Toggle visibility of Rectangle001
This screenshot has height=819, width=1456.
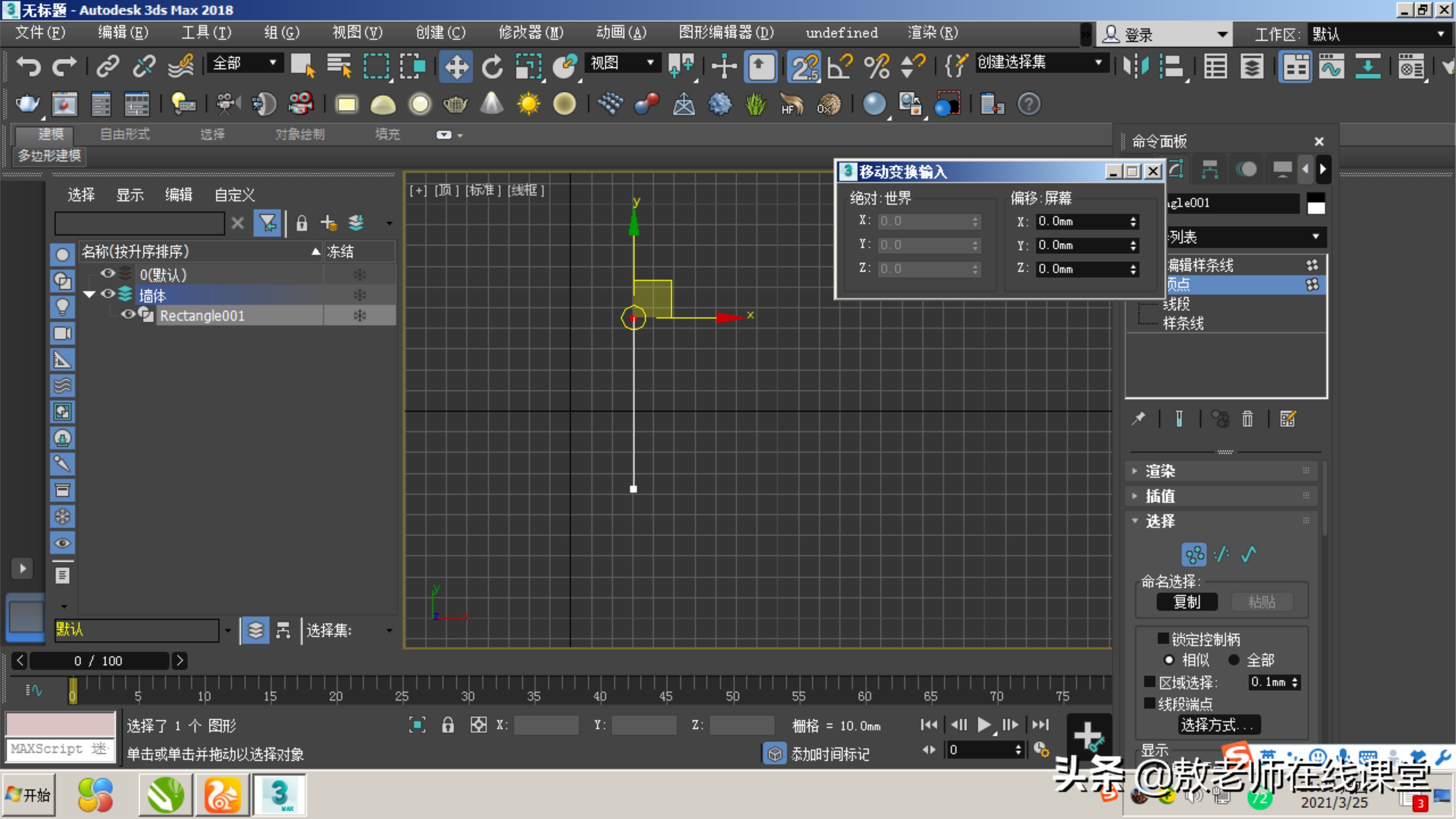[x=128, y=315]
